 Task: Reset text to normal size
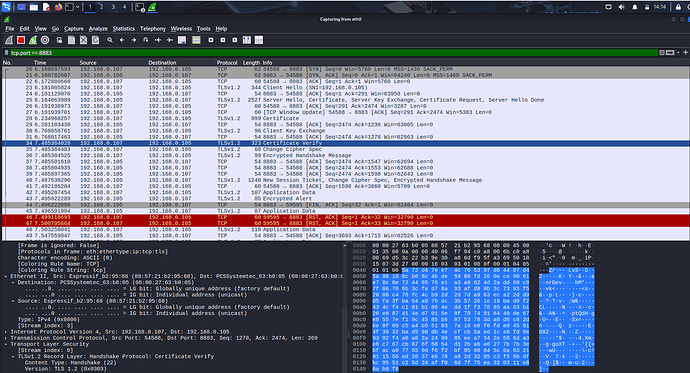235,40
